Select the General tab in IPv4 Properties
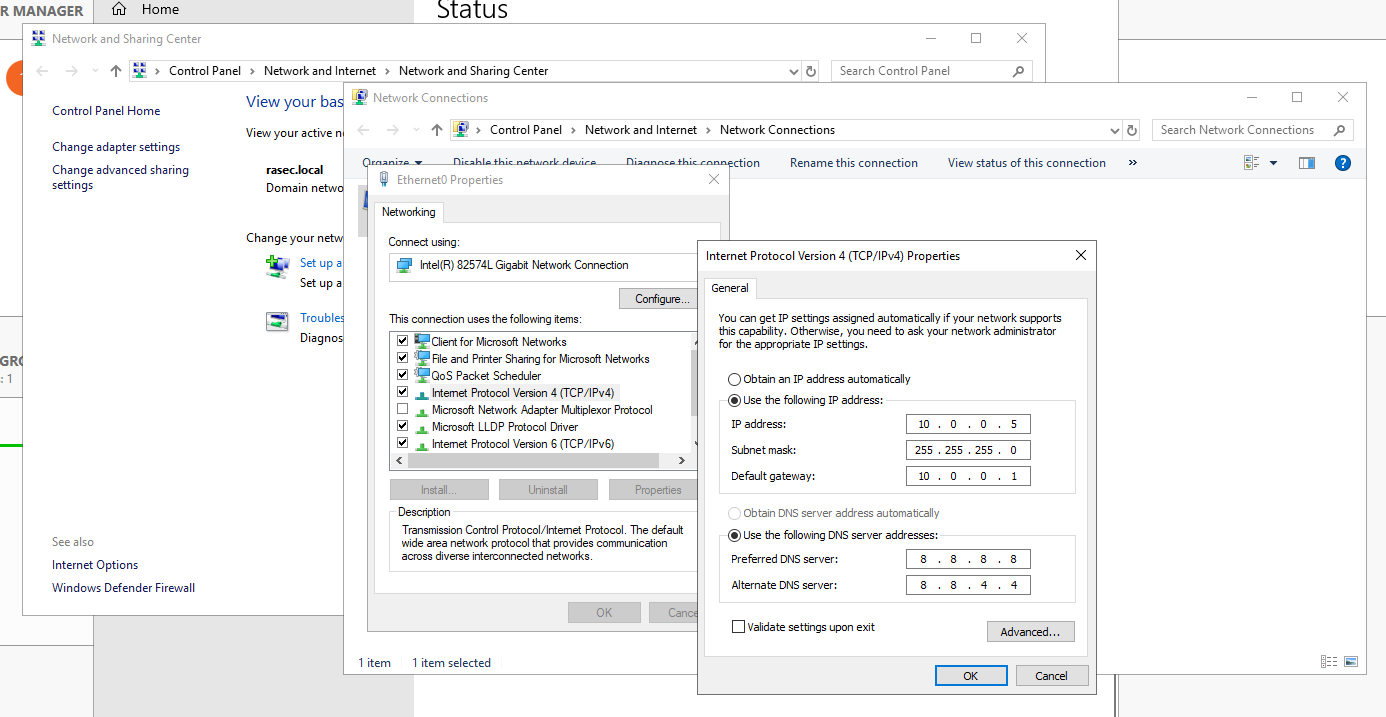Screen dimensions: 1386x717 tap(730, 288)
